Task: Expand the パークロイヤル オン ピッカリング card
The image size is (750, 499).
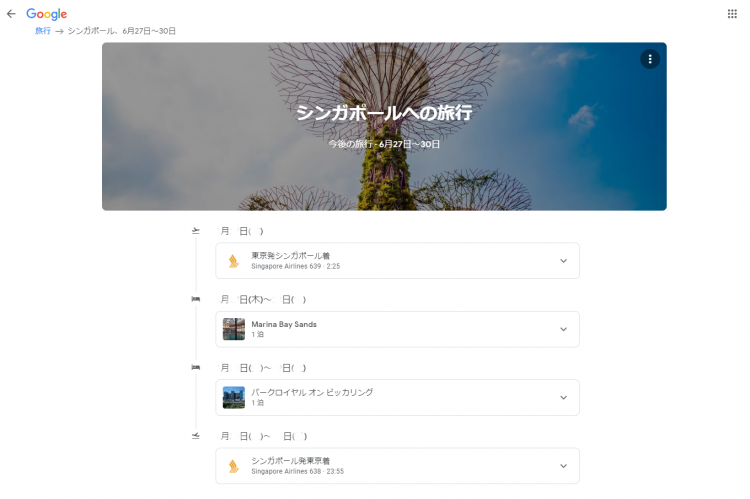Action: pos(563,398)
